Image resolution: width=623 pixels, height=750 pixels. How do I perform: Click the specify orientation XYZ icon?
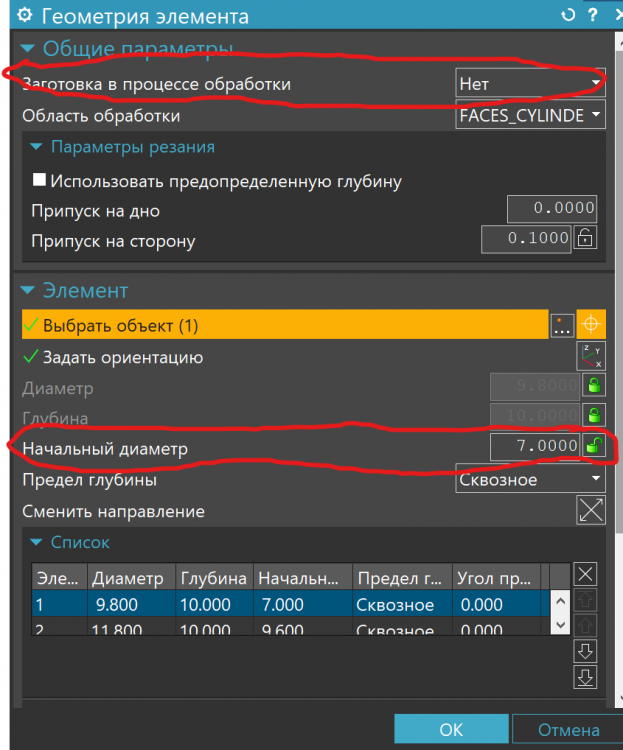coord(591,355)
